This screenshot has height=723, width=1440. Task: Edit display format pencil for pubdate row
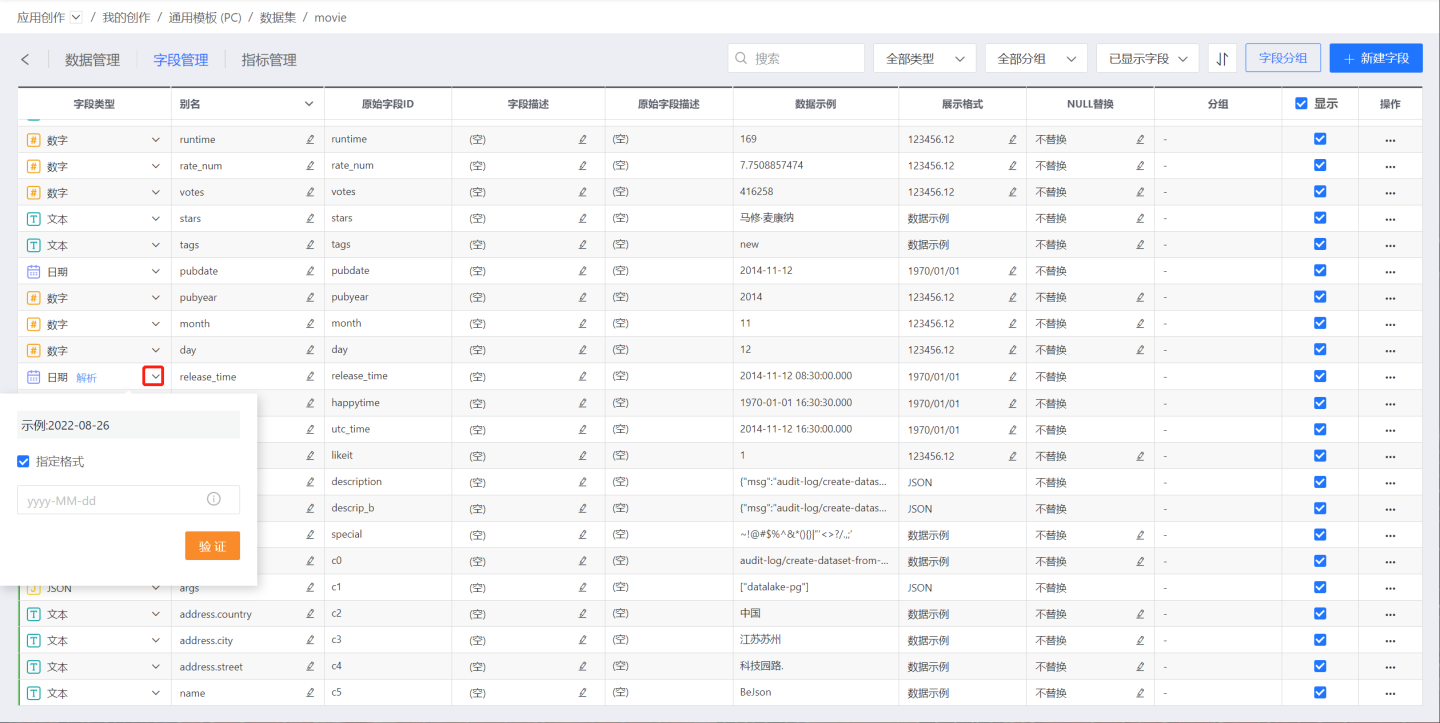(1012, 271)
